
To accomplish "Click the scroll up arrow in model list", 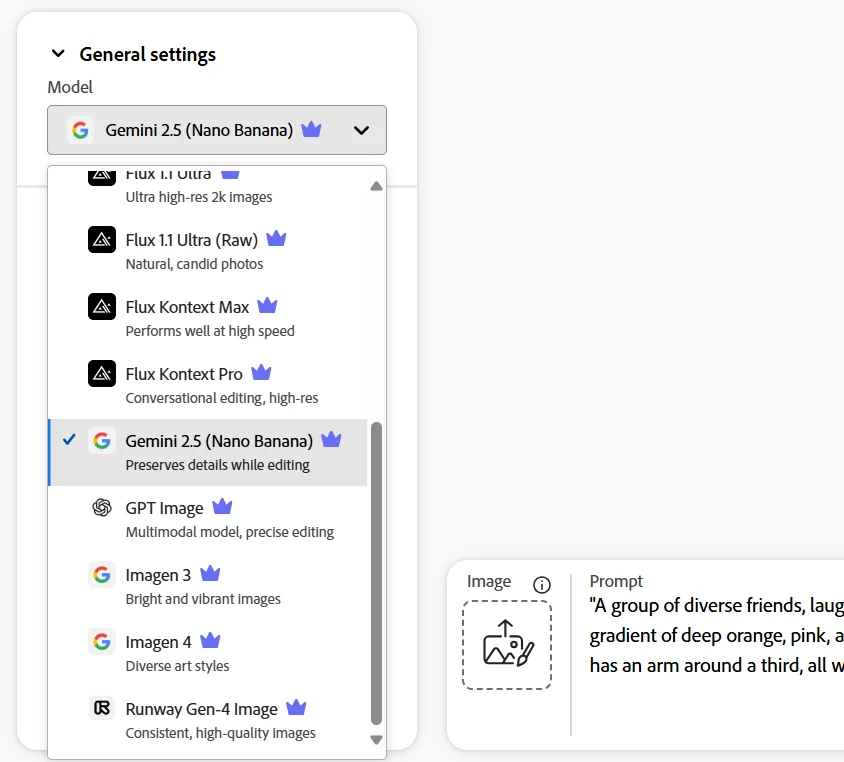I will pyautogui.click(x=376, y=186).
